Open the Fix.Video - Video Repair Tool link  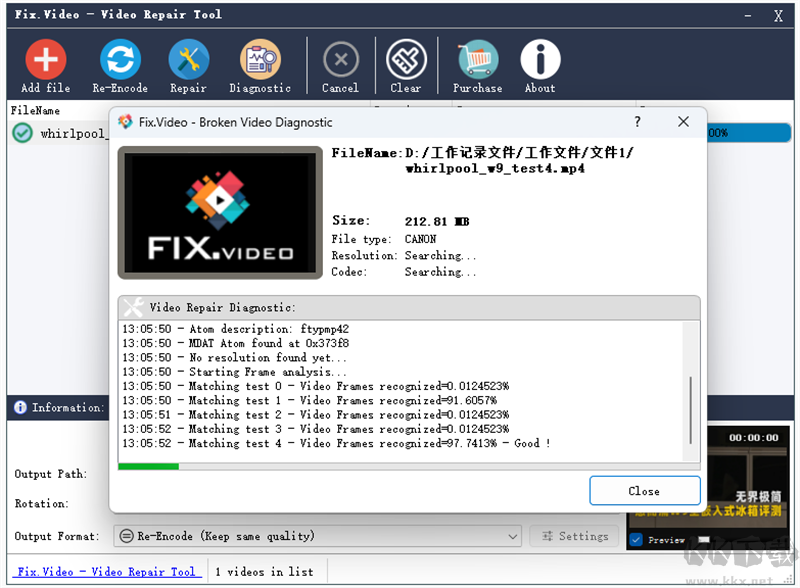[x=106, y=571]
